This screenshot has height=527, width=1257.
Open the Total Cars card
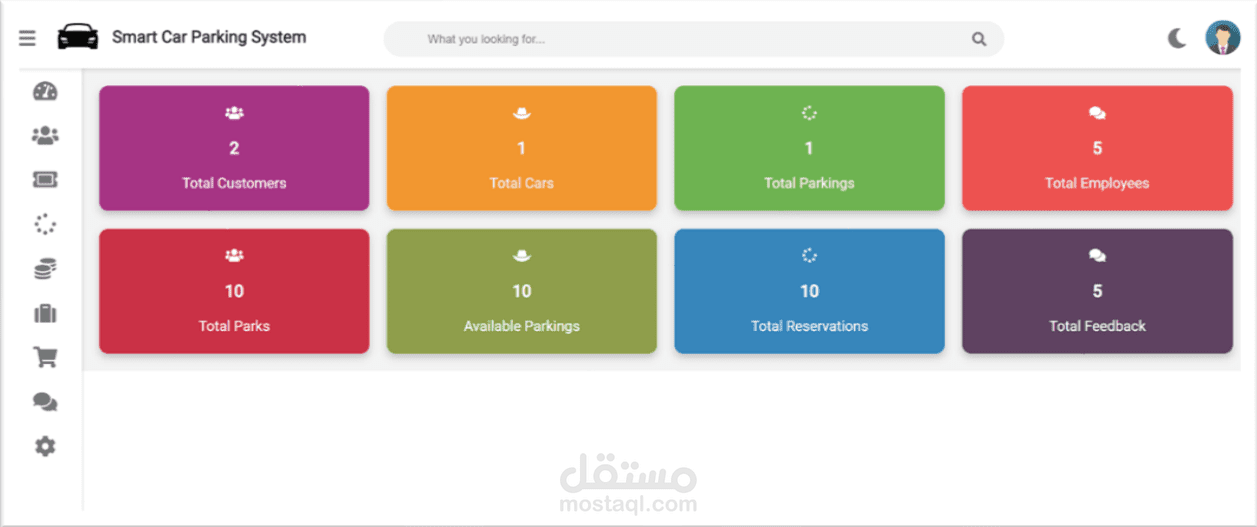(522, 148)
